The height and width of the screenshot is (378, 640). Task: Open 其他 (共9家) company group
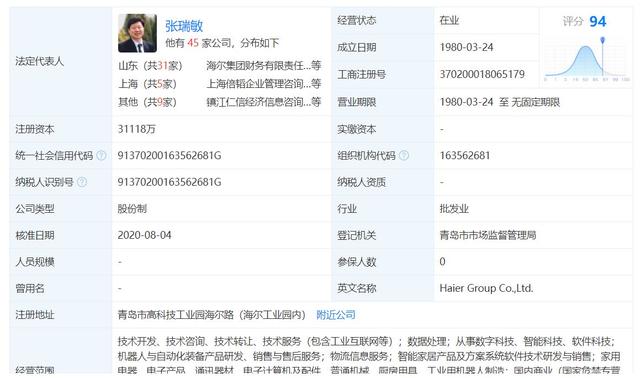point(147,102)
